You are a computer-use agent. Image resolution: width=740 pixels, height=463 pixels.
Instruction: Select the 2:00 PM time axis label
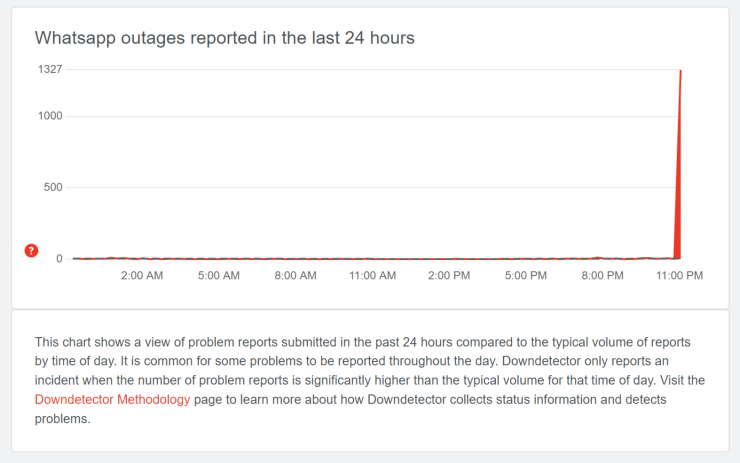tap(449, 276)
